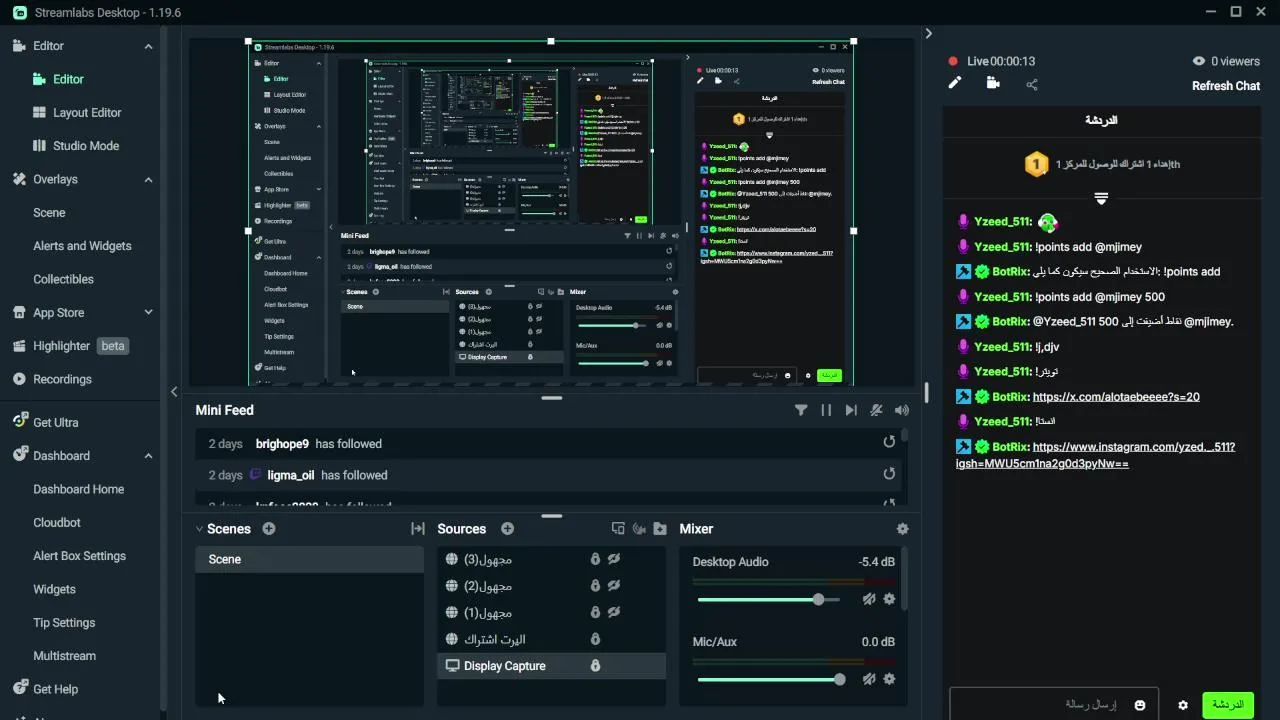Open Multistream in the sidebar
Viewport: 1280px width, 720px height.
click(x=64, y=656)
